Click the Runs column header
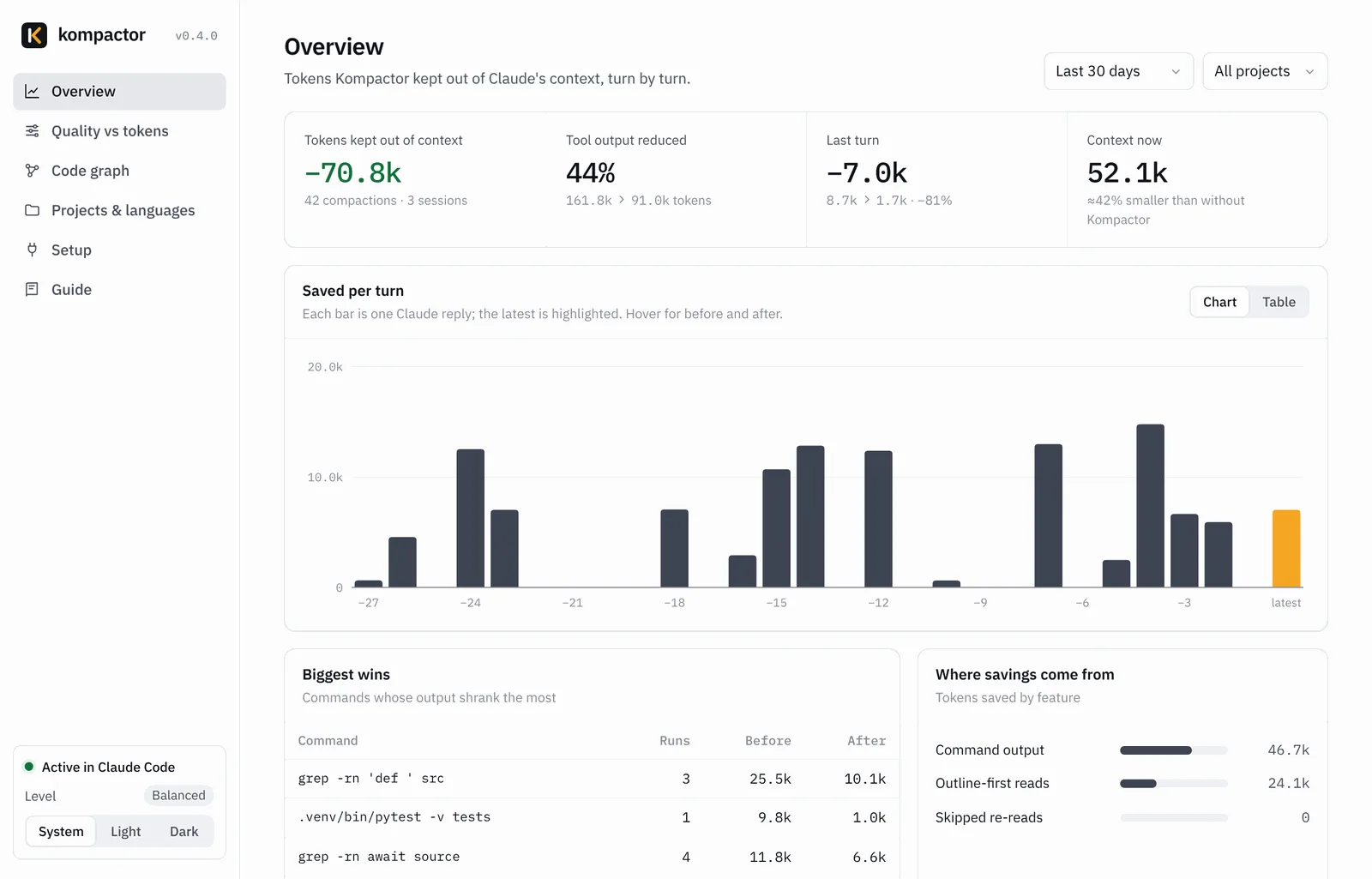This screenshot has width=1372, height=879. pyautogui.click(x=674, y=741)
